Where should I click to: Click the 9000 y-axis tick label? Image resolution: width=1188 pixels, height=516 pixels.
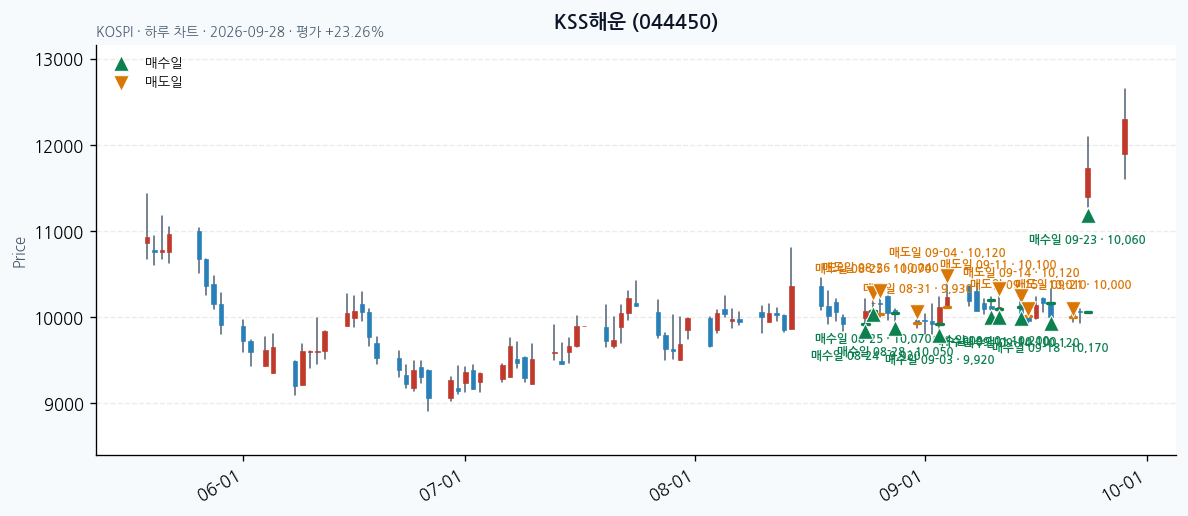coord(64,404)
